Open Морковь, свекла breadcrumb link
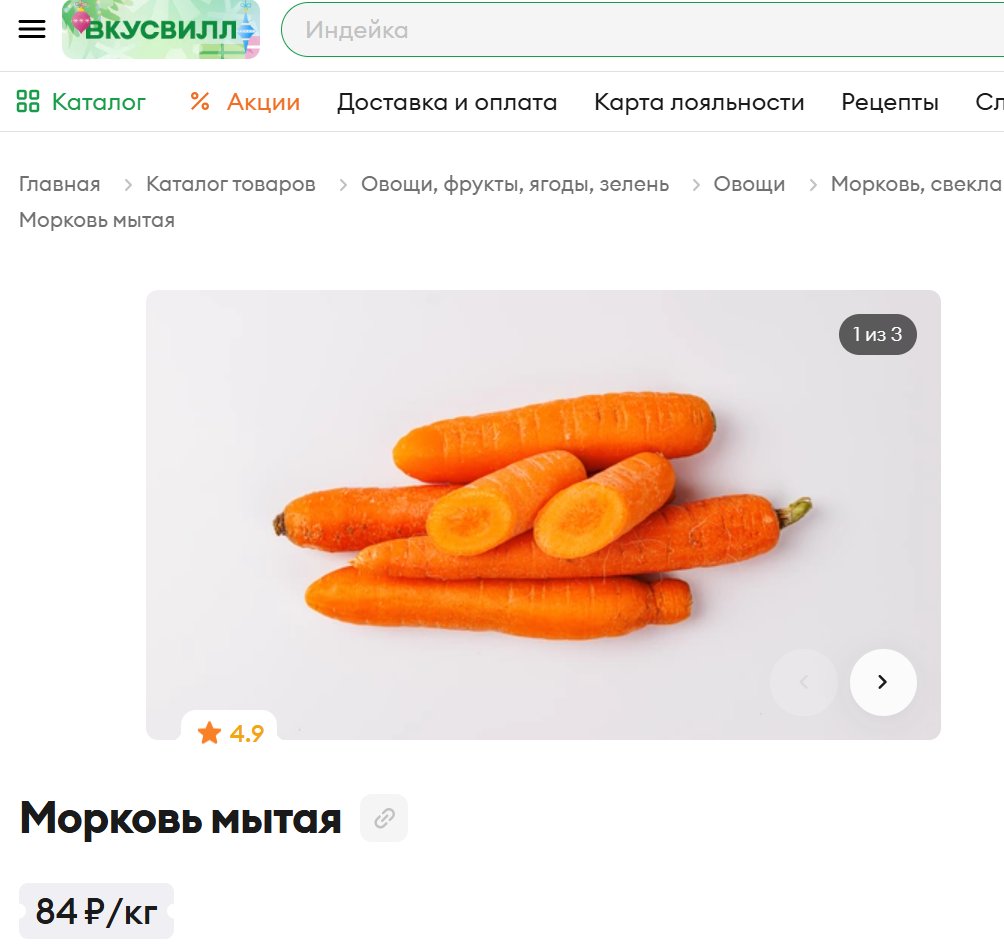Image resolution: width=1004 pixels, height=946 pixels. (x=916, y=184)
